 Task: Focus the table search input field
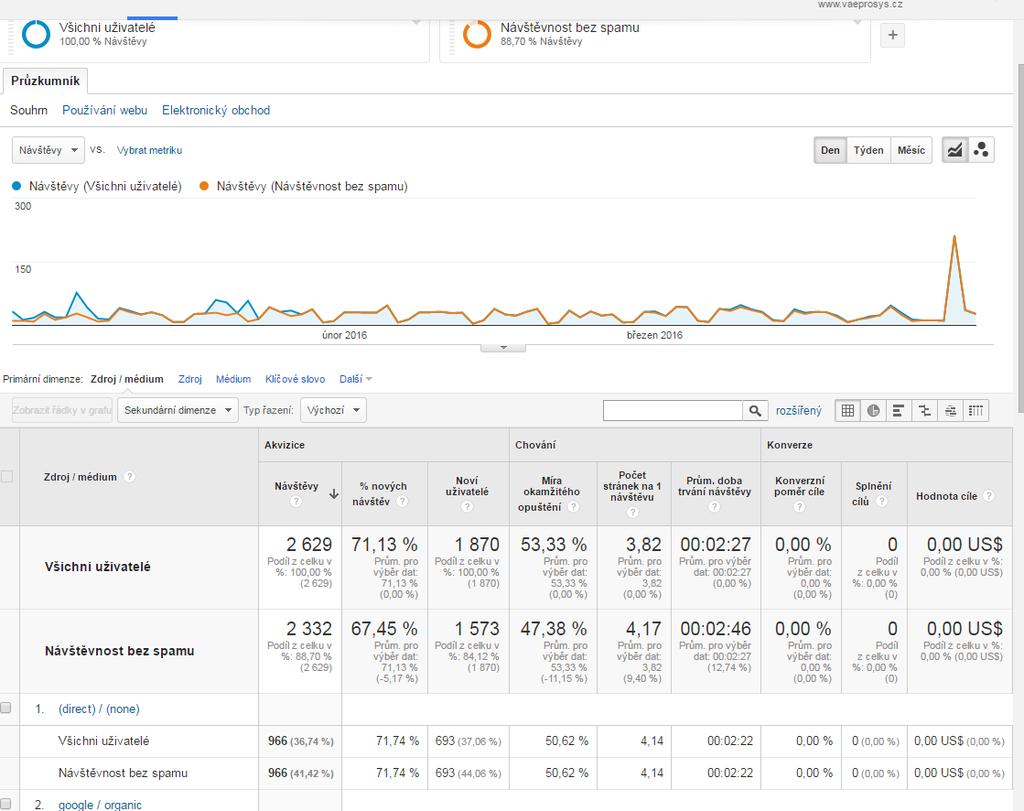673,411
